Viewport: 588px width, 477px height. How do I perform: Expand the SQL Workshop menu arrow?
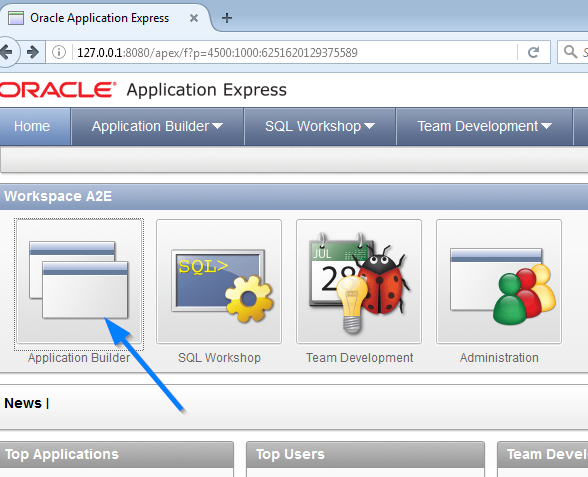tap(369, 127)
